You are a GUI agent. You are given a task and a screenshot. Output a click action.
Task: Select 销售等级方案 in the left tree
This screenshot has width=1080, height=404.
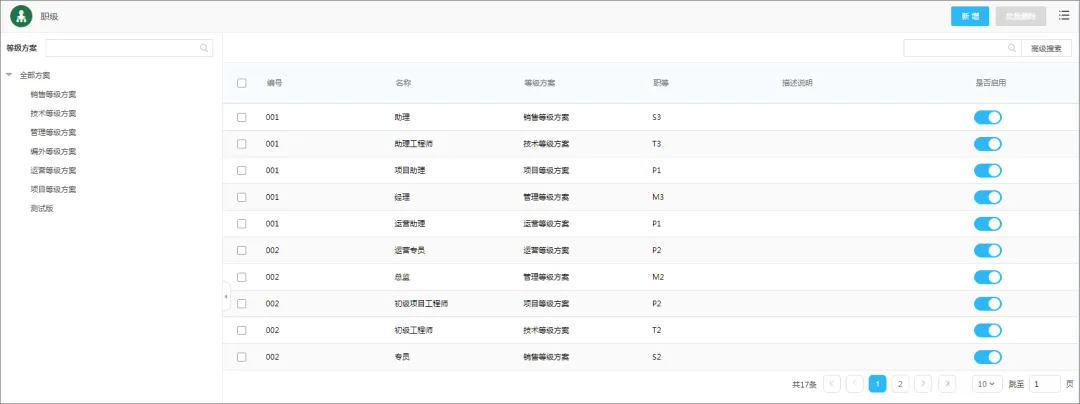pyautogui.click(x=53, y=94)
